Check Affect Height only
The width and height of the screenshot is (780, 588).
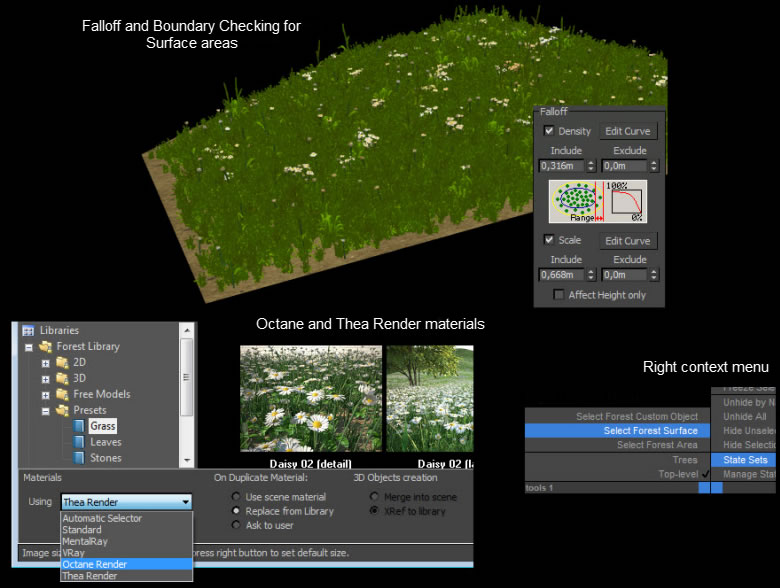(559, 294)
